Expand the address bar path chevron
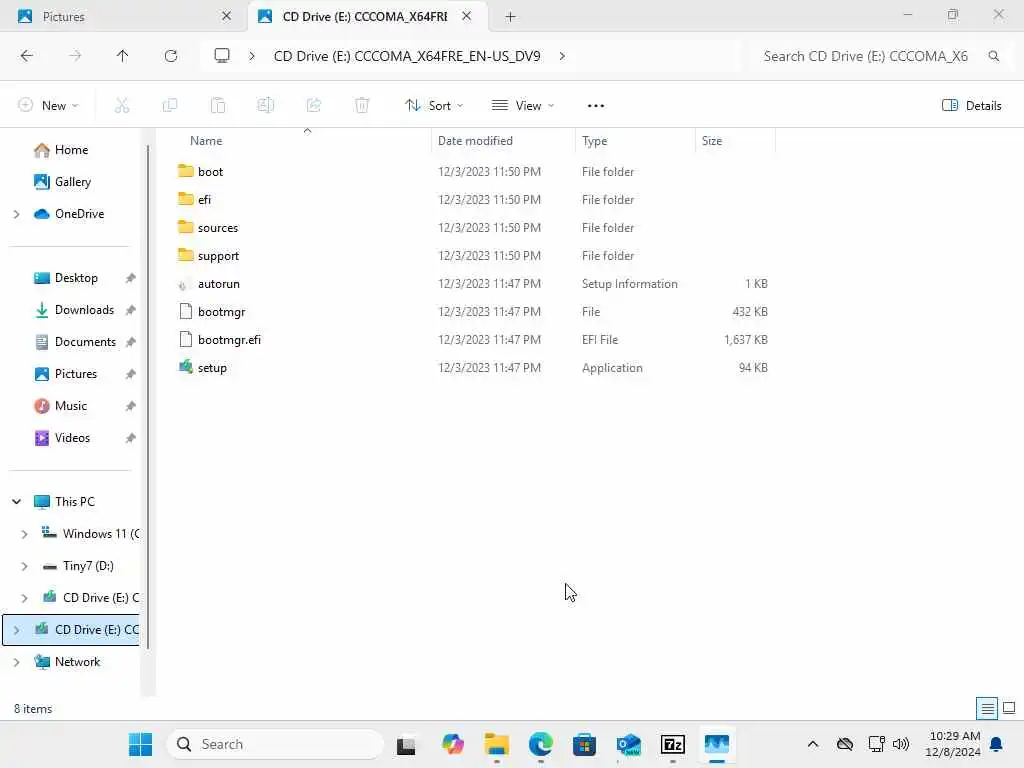Viewport: 1024px width, 768px height. [562, 56]
